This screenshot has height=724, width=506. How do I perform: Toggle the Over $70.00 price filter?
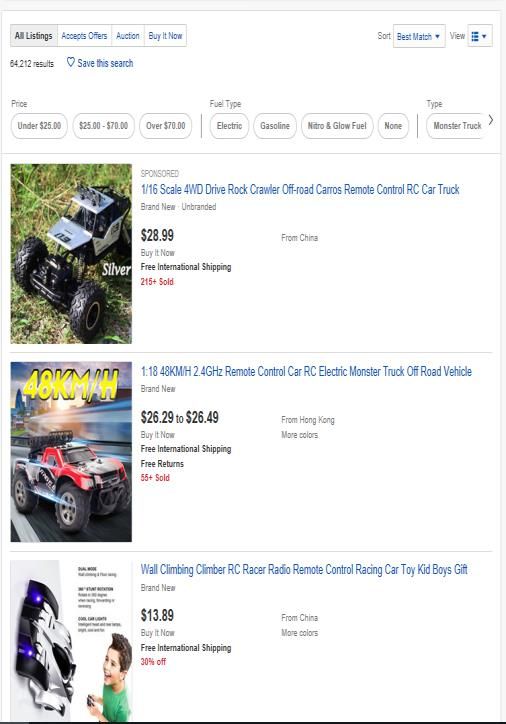point(166,126)
